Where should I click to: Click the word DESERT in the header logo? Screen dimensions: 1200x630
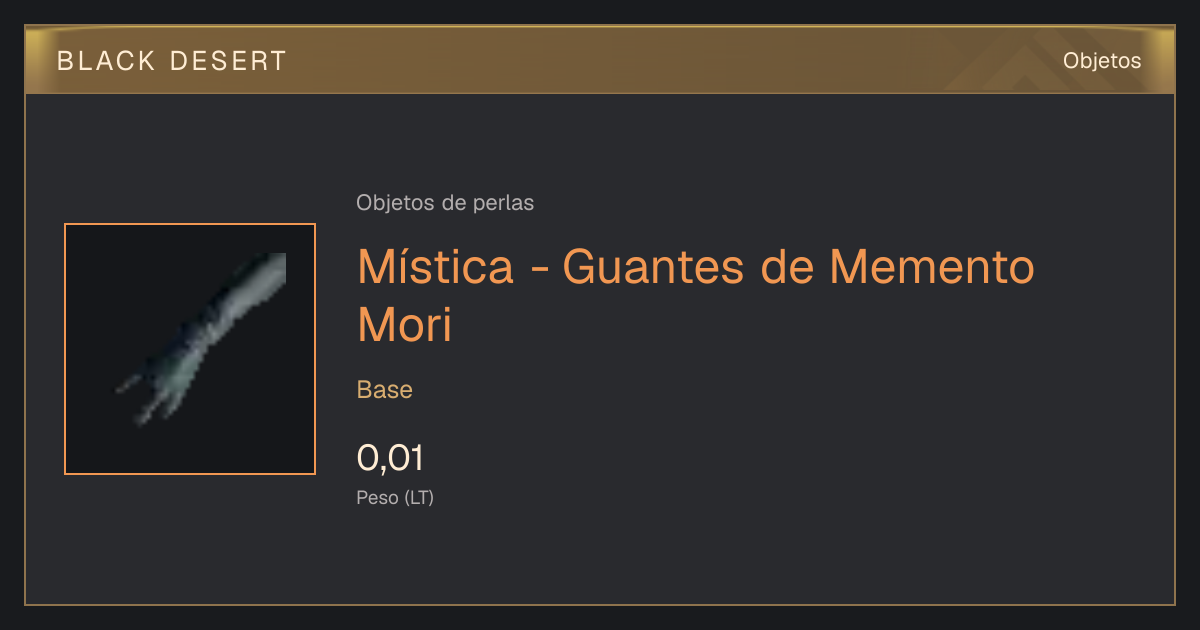pos(229,61)
